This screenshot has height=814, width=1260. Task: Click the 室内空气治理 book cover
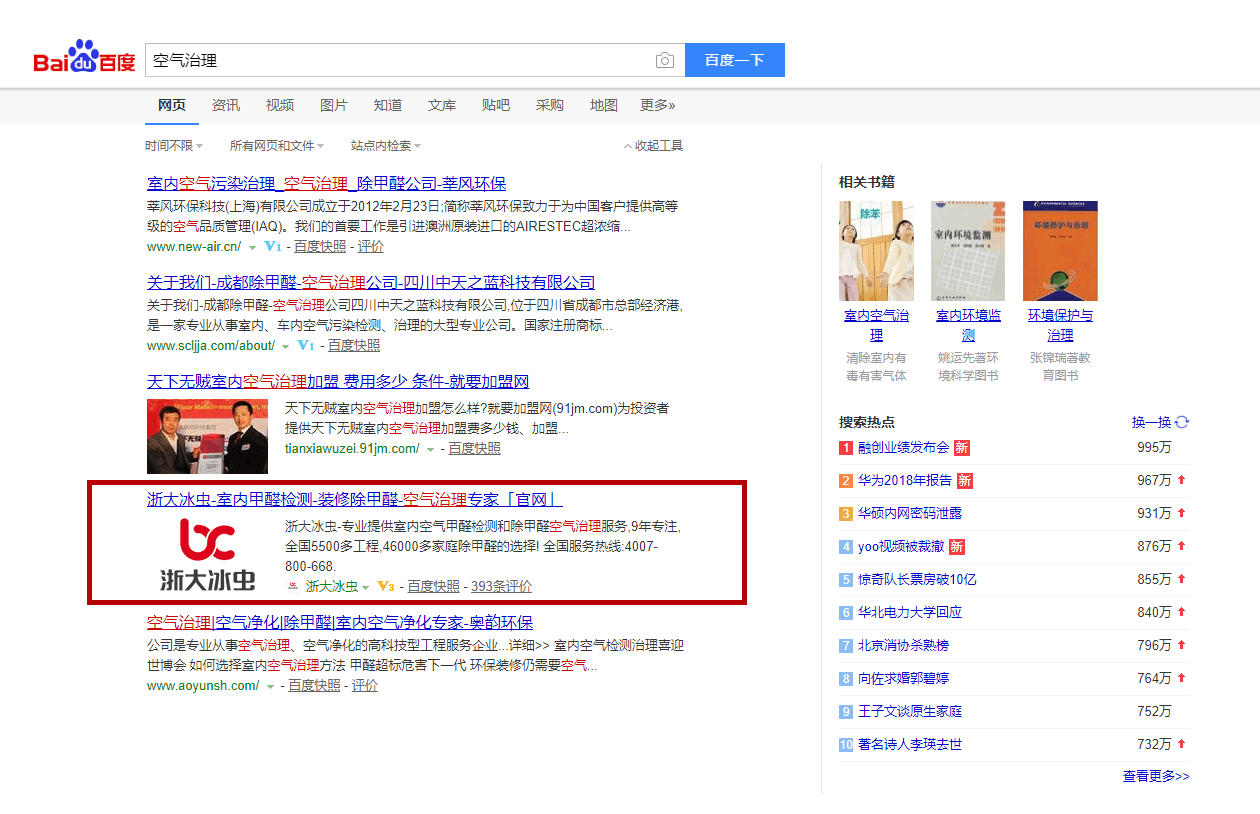876,251
